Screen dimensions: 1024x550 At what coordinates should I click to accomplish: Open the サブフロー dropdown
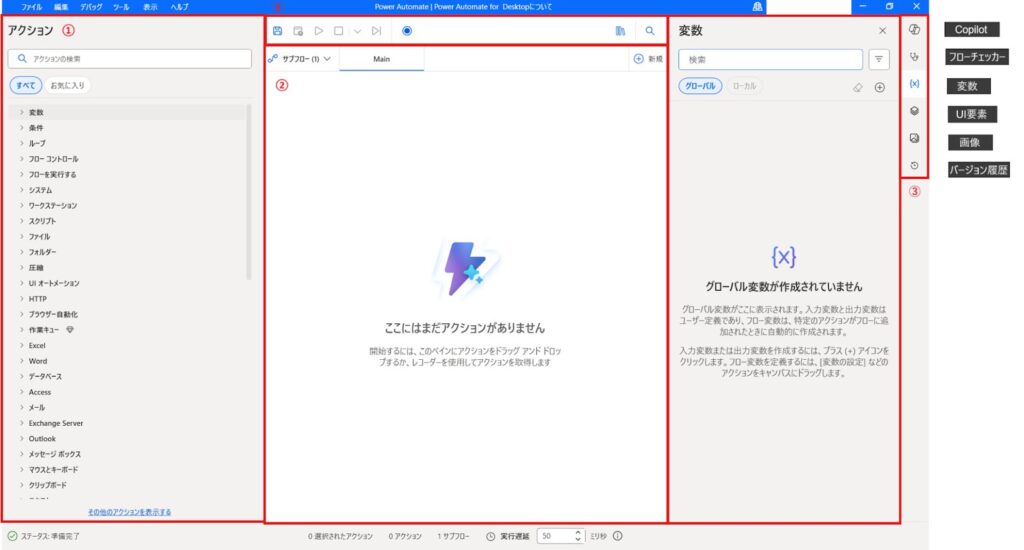tap(300, 59)
